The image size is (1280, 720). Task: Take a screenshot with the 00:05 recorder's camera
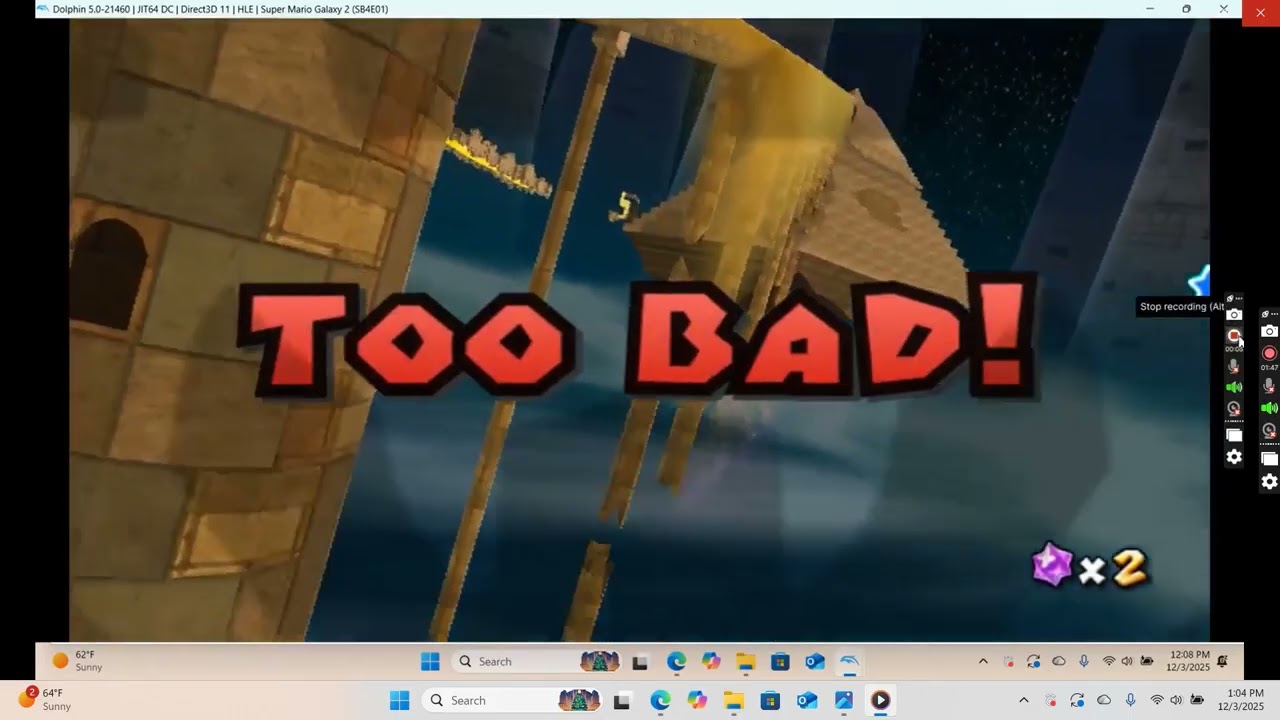[x=1234, y=315]
